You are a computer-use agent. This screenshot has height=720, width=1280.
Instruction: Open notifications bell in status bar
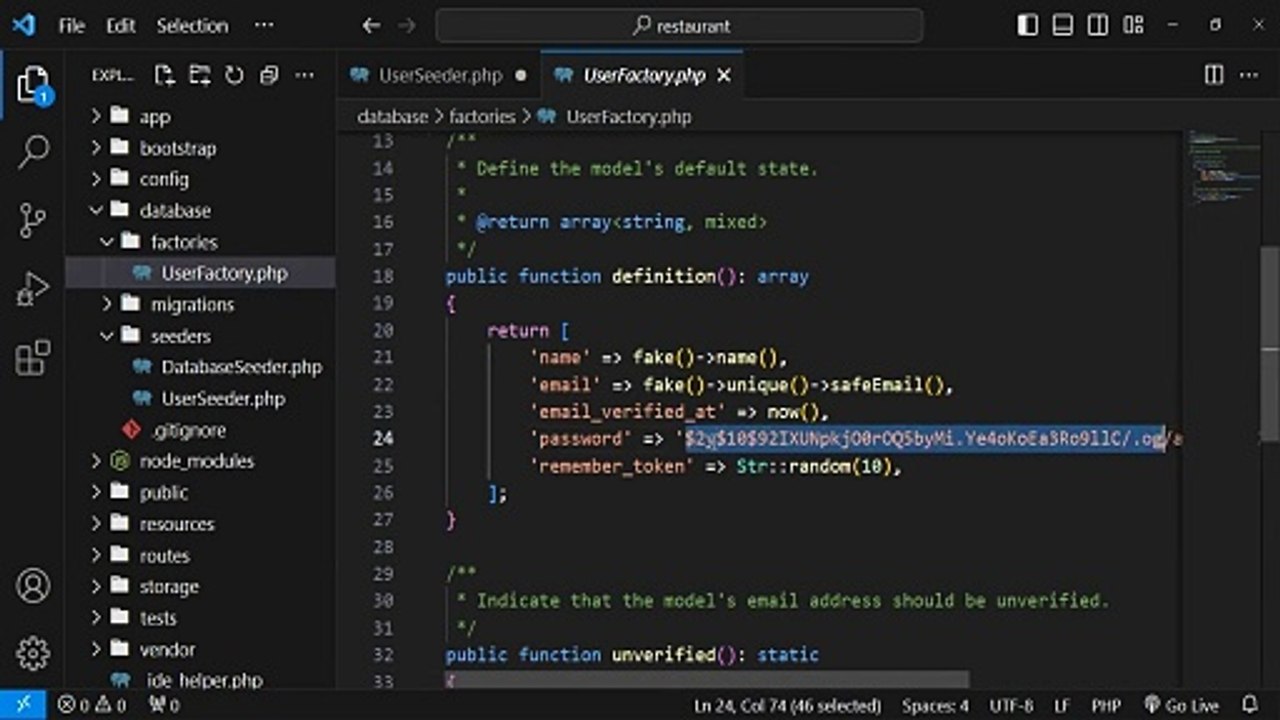[x=1250, y=705]
